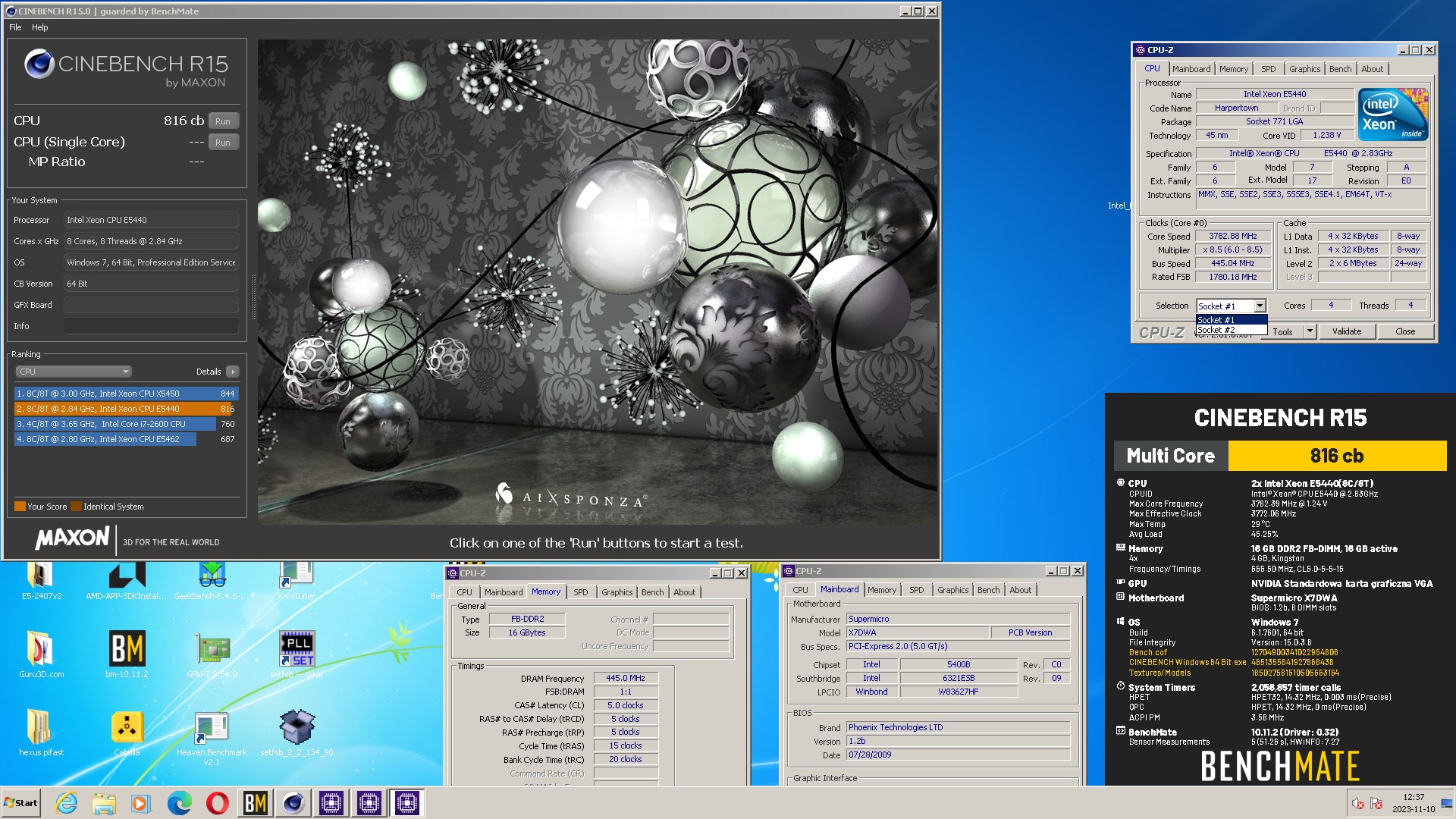Image resolution: width=1456 pixels, height=819 pixels.
Task: Open Internet Explorer from the taskbar
Action: (x=66, y=803)
